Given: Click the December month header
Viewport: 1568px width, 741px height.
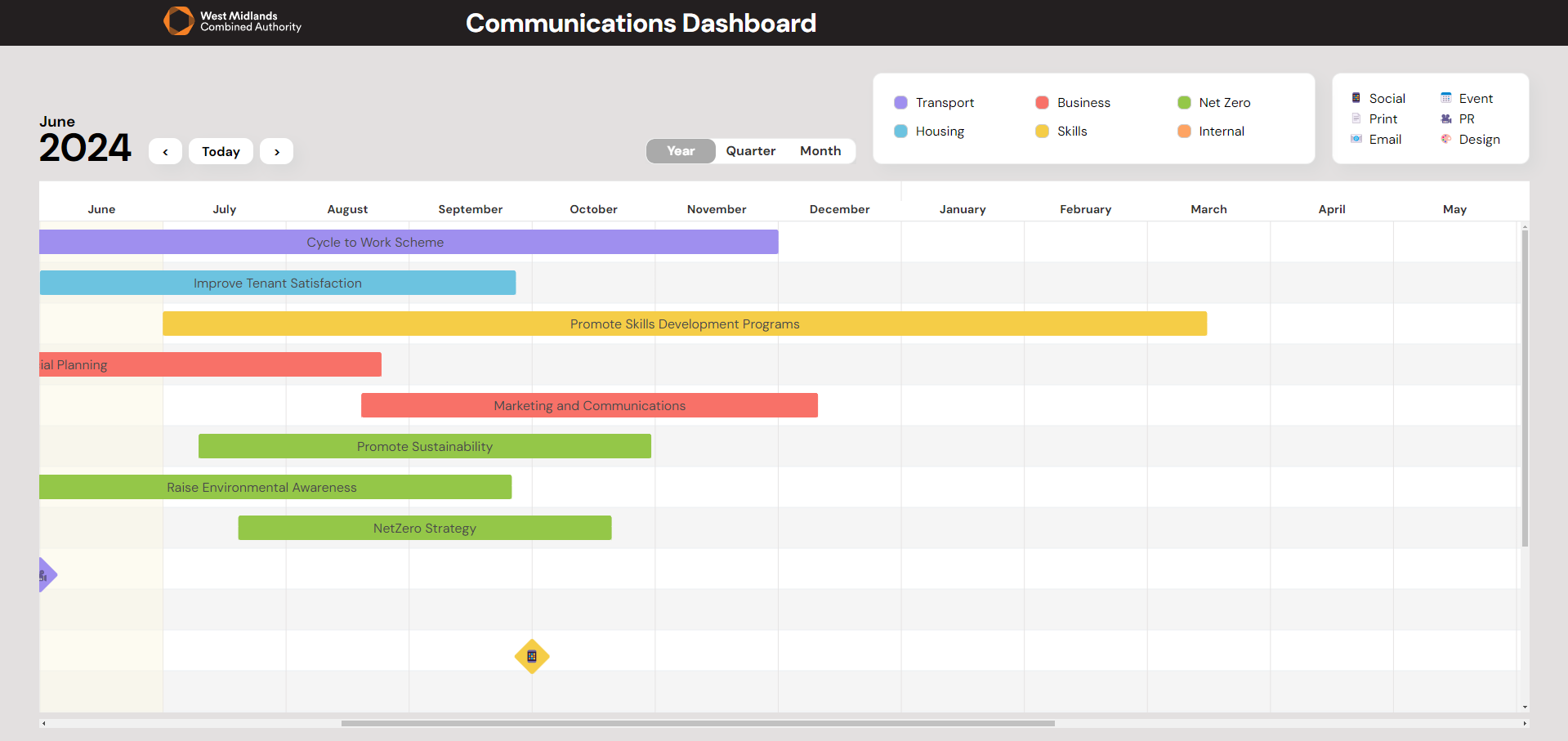Looking at the screenshot, I should [x=840, y=209].
